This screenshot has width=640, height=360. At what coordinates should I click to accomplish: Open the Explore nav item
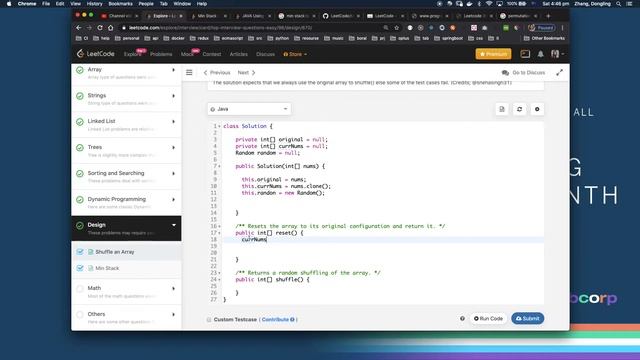pos(132,54)
